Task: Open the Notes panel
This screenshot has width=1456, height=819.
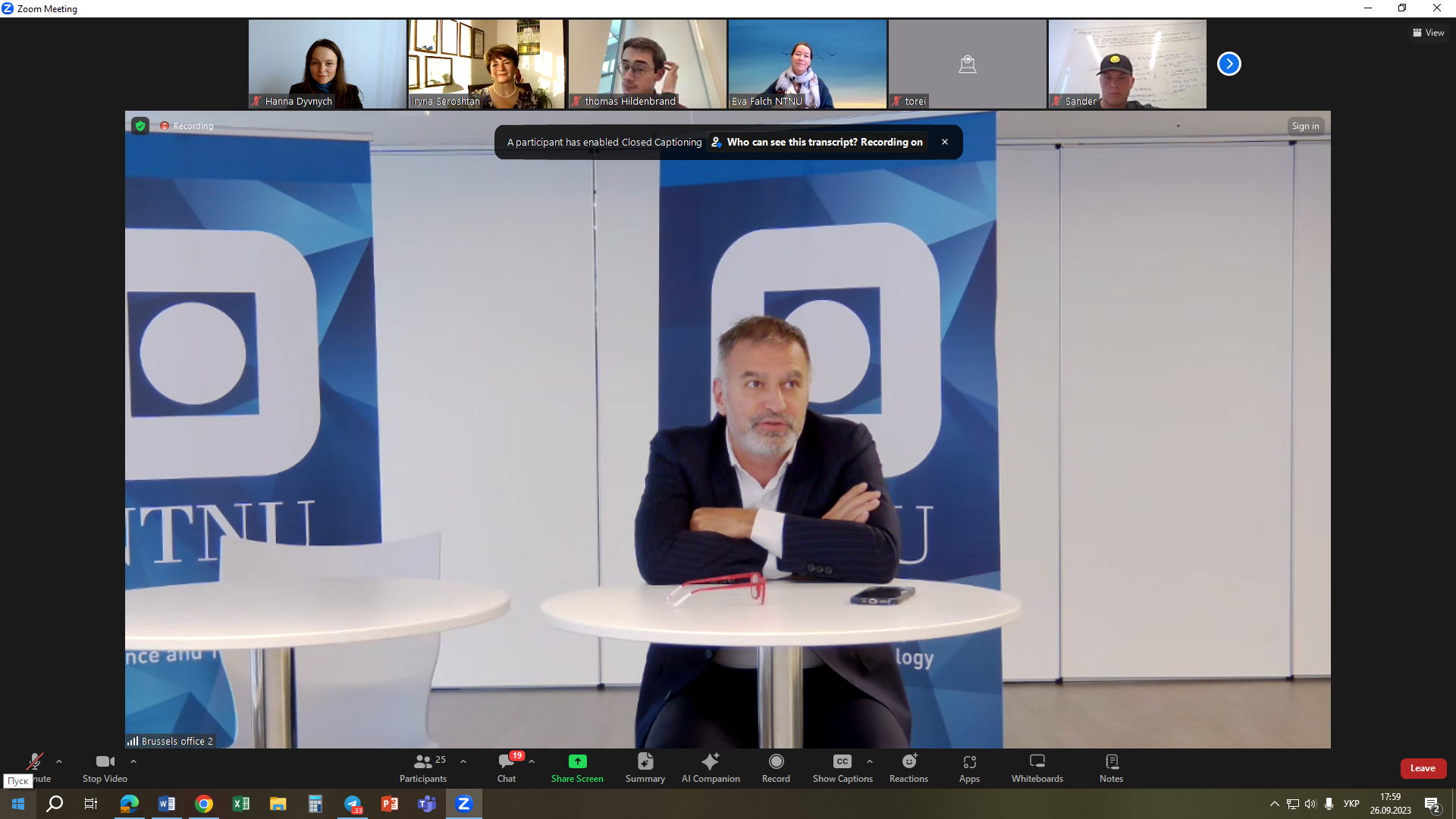Action: pyautogui.click(x=1111, y=767)
